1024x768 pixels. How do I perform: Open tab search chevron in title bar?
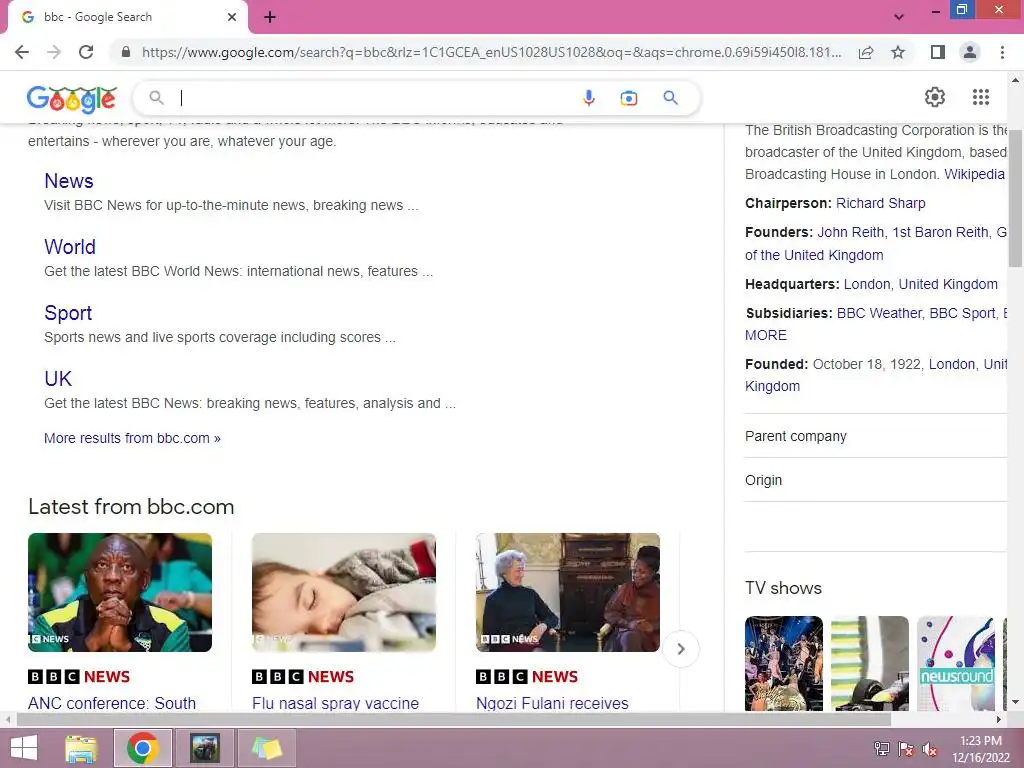[x=899, y=17]
